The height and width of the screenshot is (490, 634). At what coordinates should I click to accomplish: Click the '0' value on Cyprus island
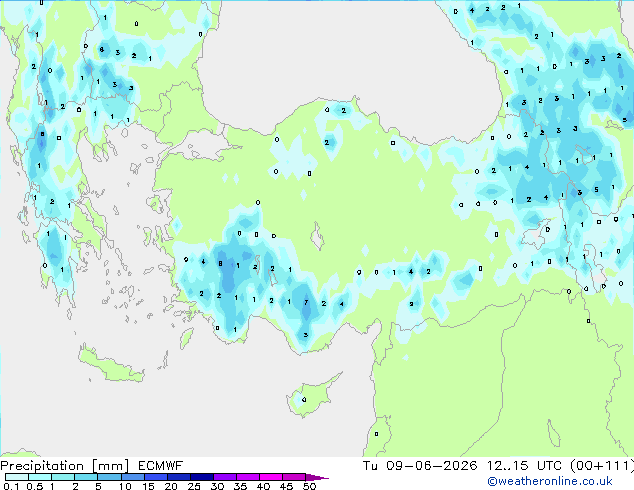point(304,400)
